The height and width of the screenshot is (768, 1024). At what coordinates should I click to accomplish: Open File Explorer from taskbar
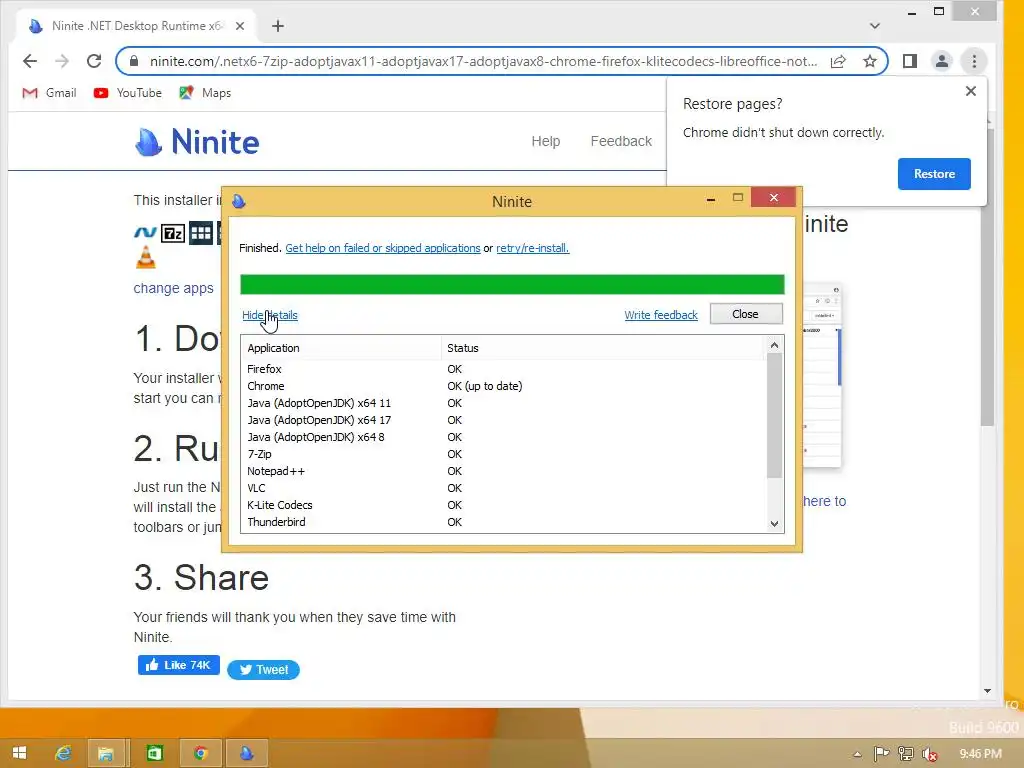[106, 753]
